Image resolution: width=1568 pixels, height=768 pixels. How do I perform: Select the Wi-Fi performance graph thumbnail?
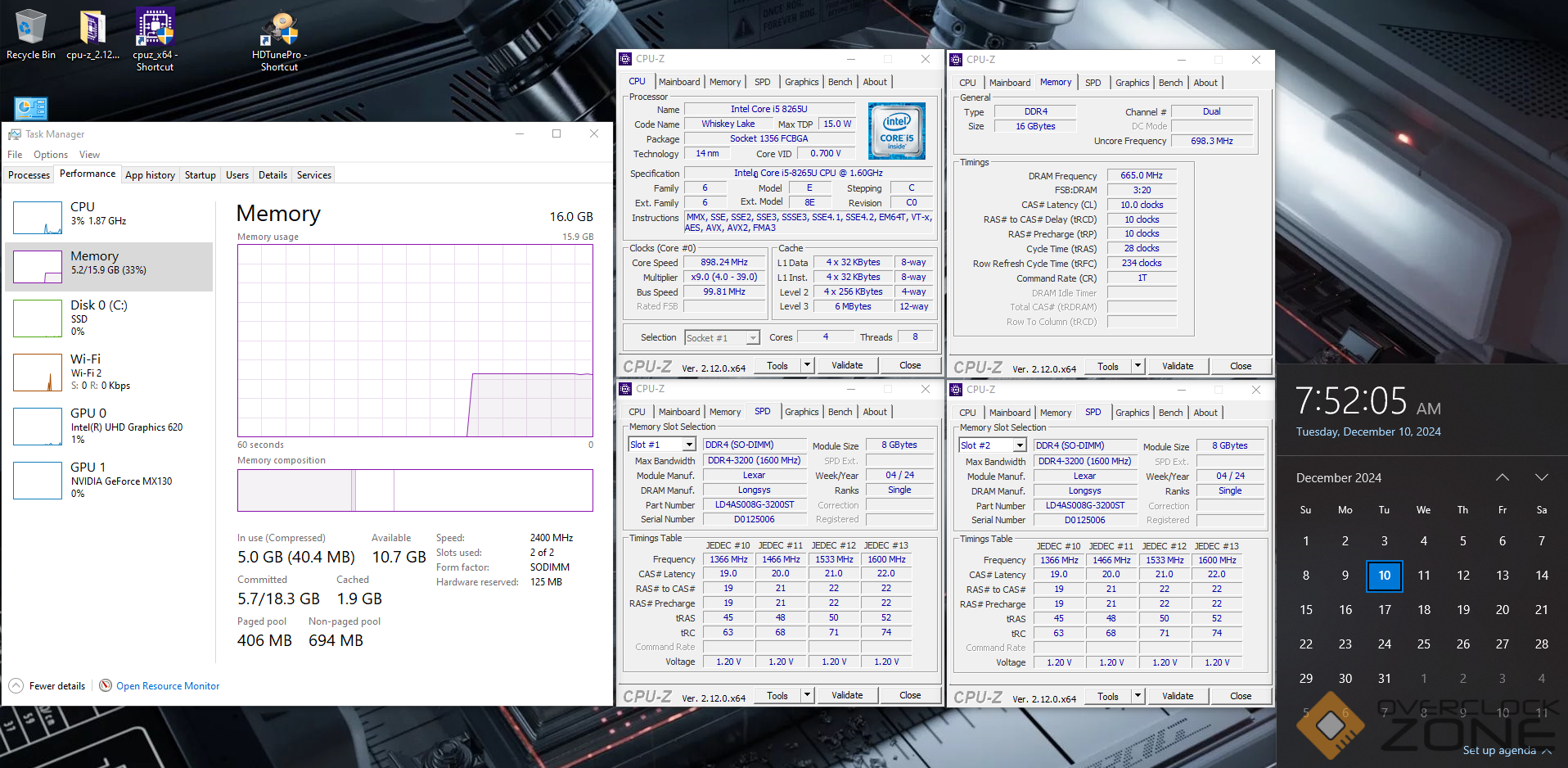[x=38, y=373]
